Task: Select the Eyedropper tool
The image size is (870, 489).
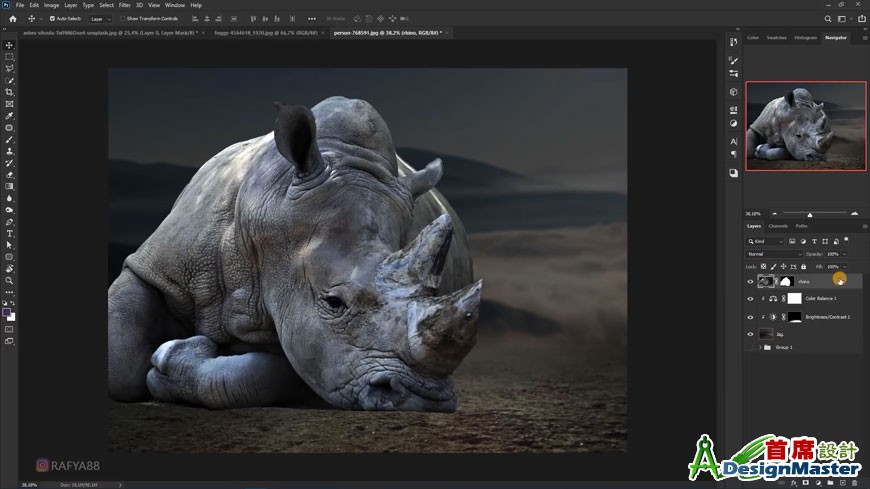Action: coord(9,116)
